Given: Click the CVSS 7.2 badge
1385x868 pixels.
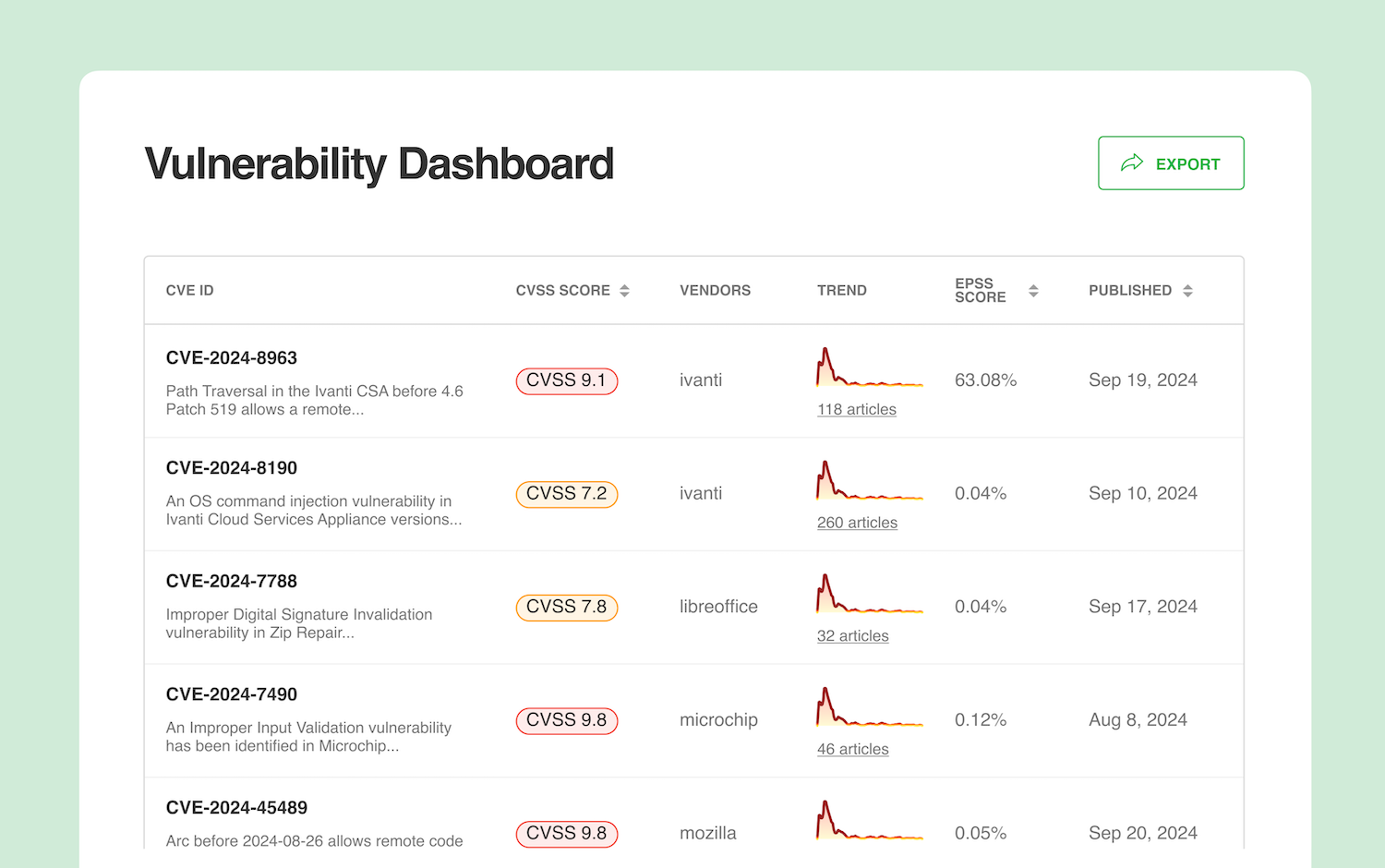Looking at the screenshot, I should coord(567,494).
